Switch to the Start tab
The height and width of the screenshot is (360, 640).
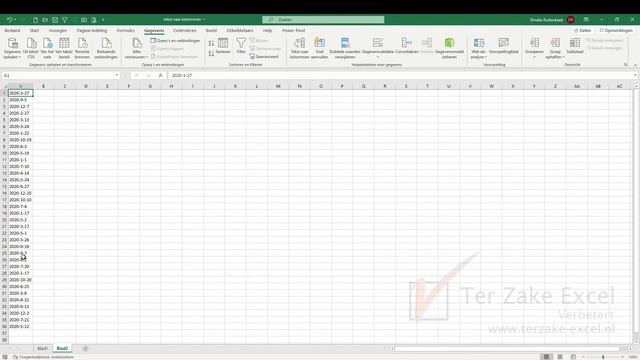(35, 31)
